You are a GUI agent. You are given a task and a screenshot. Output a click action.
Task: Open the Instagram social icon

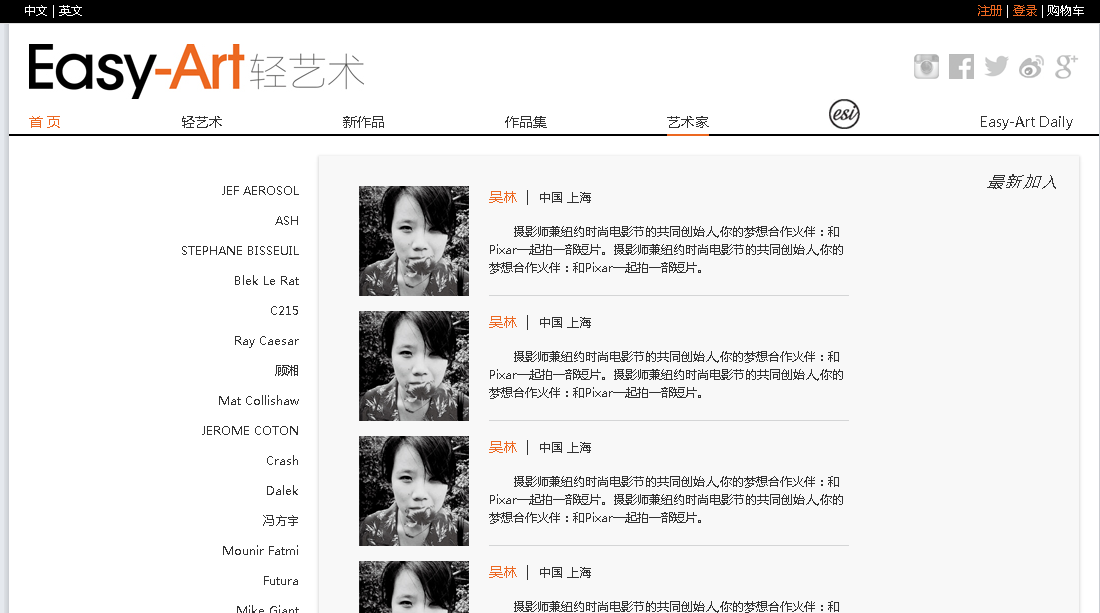coord(926,67)
